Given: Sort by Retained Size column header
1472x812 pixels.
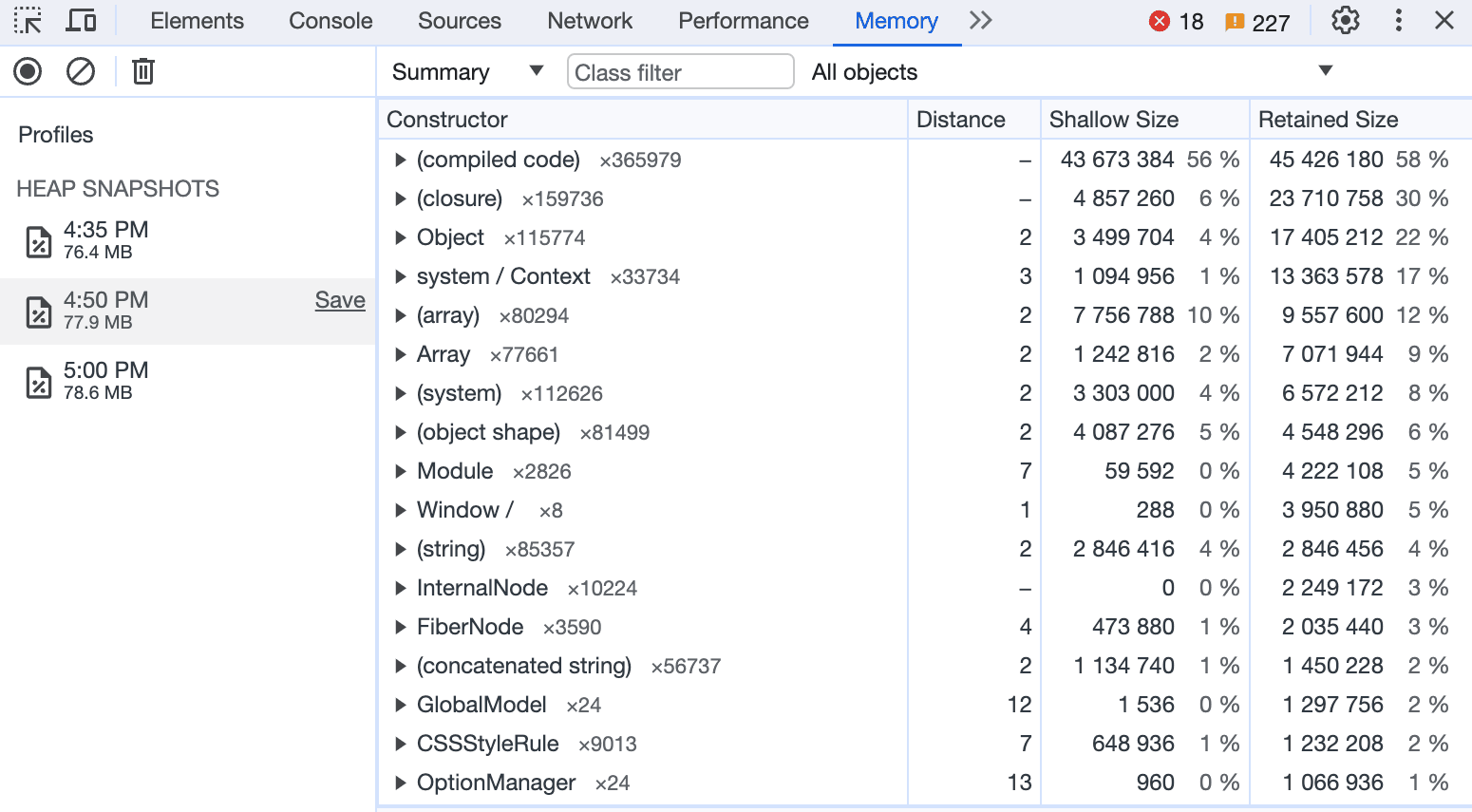Looking at the screenshot, I should (1361, 120).
